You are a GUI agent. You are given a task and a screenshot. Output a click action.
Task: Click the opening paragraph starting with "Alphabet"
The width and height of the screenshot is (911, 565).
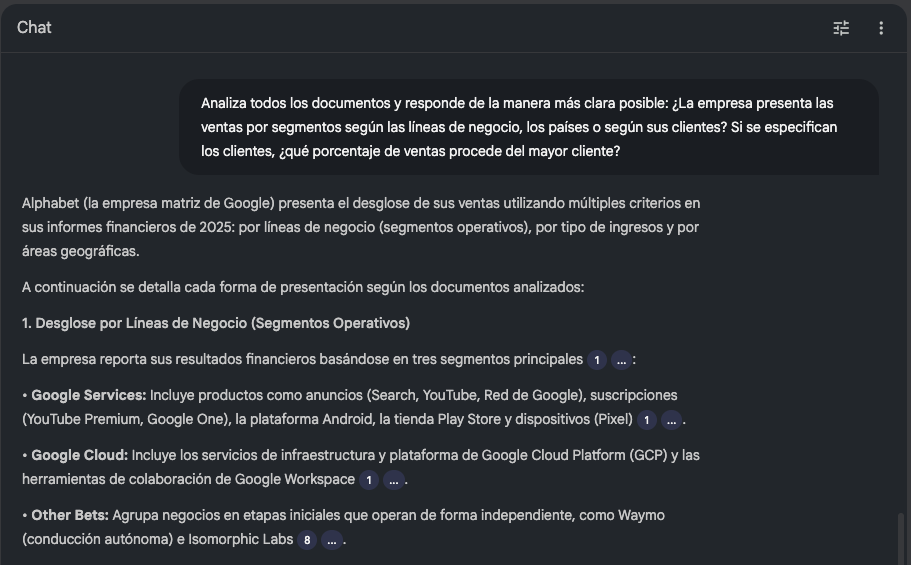(360, 227)
